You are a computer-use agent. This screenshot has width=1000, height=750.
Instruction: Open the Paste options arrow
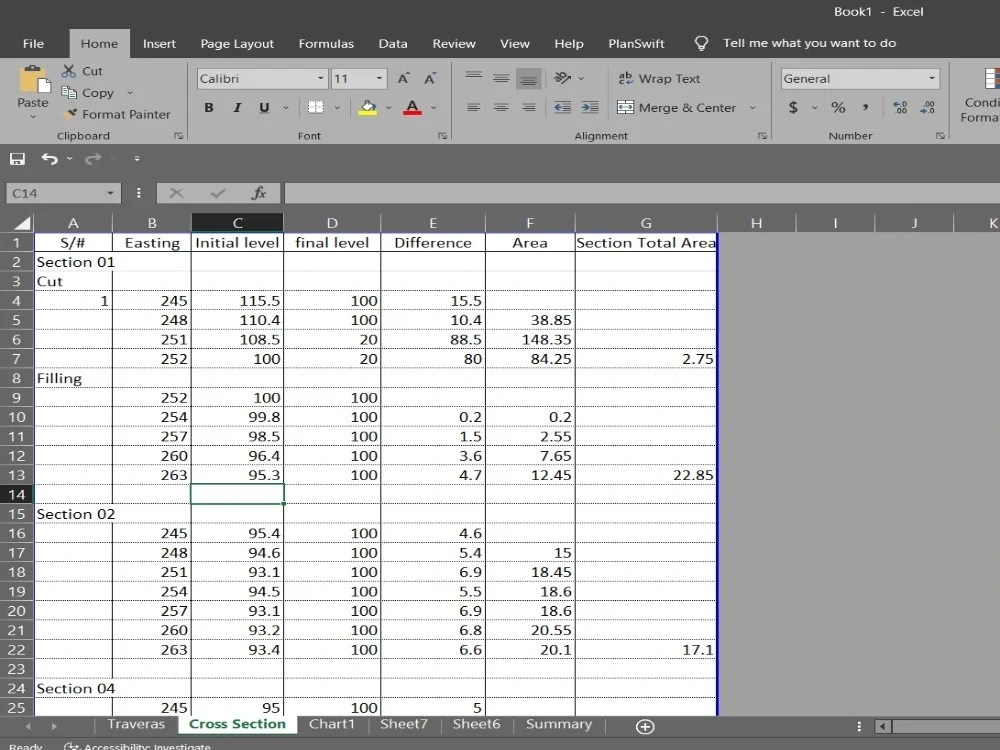coord(33,117)
